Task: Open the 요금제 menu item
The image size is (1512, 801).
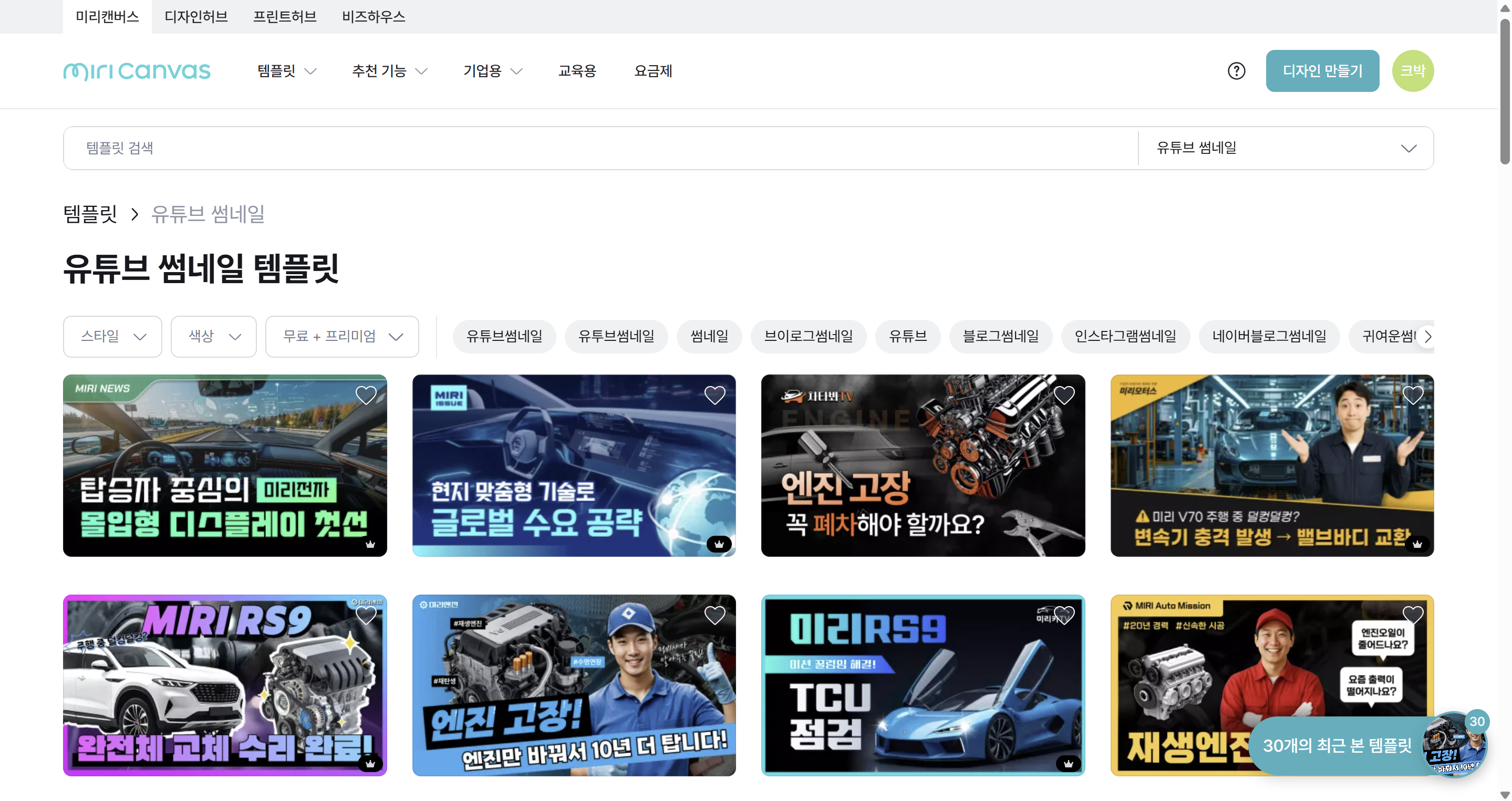Action: [x=653, y=71]
